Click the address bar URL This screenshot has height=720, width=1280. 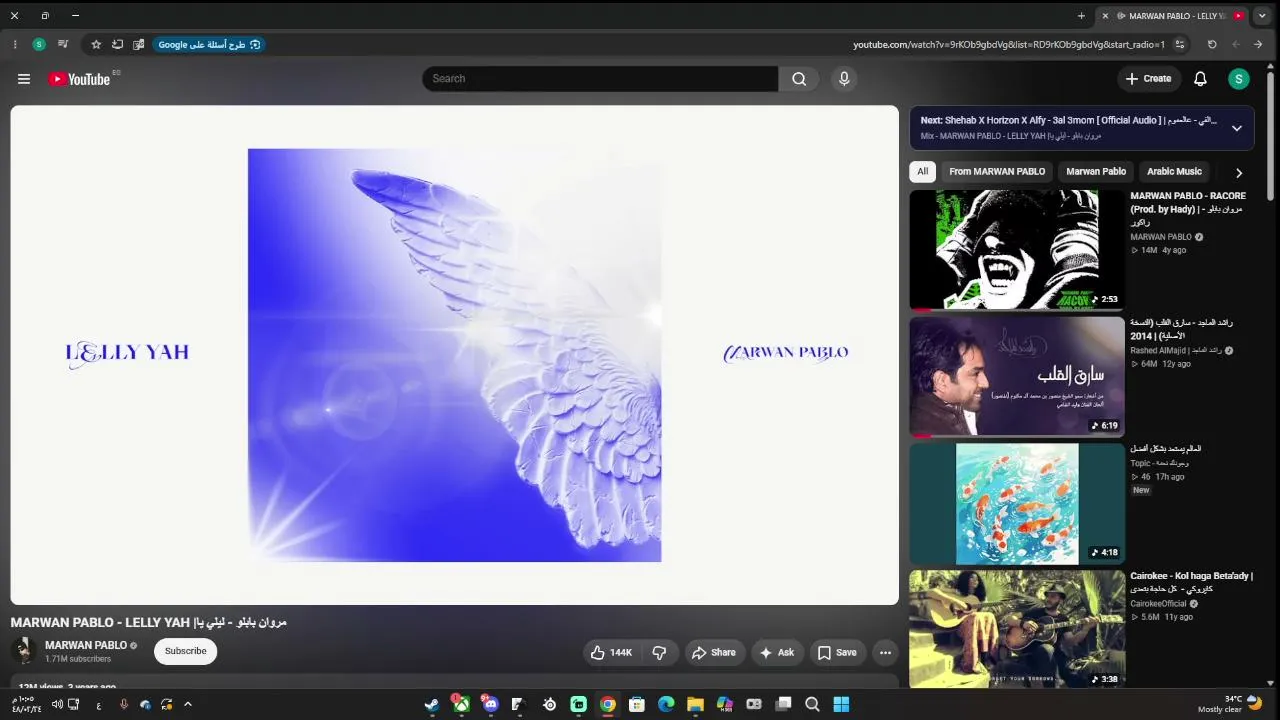[1009, 44]
